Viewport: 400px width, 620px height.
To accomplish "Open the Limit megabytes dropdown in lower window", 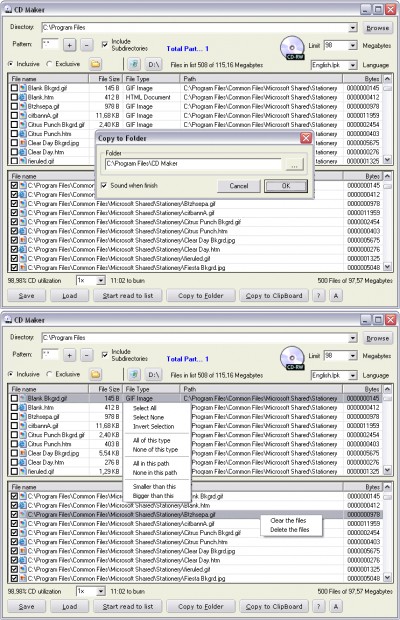I will (x=353, y=356).
